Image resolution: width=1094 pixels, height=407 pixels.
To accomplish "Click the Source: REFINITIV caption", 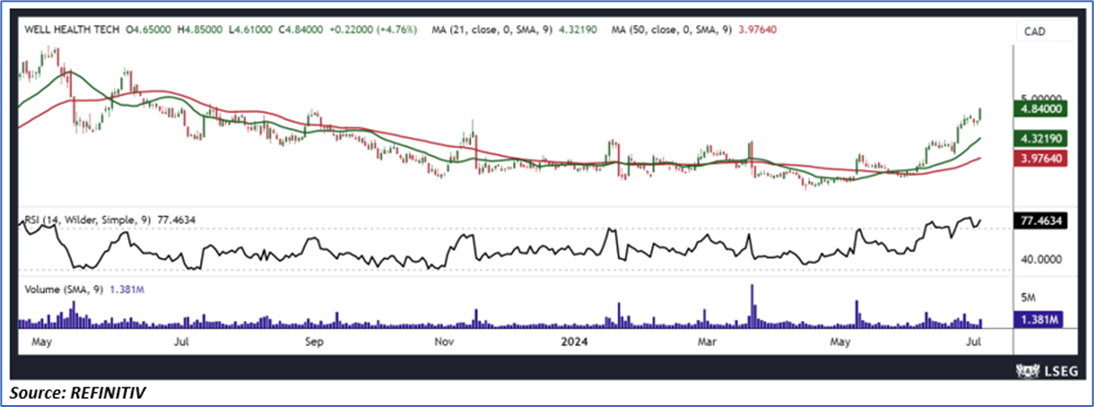I will point(78,394).
